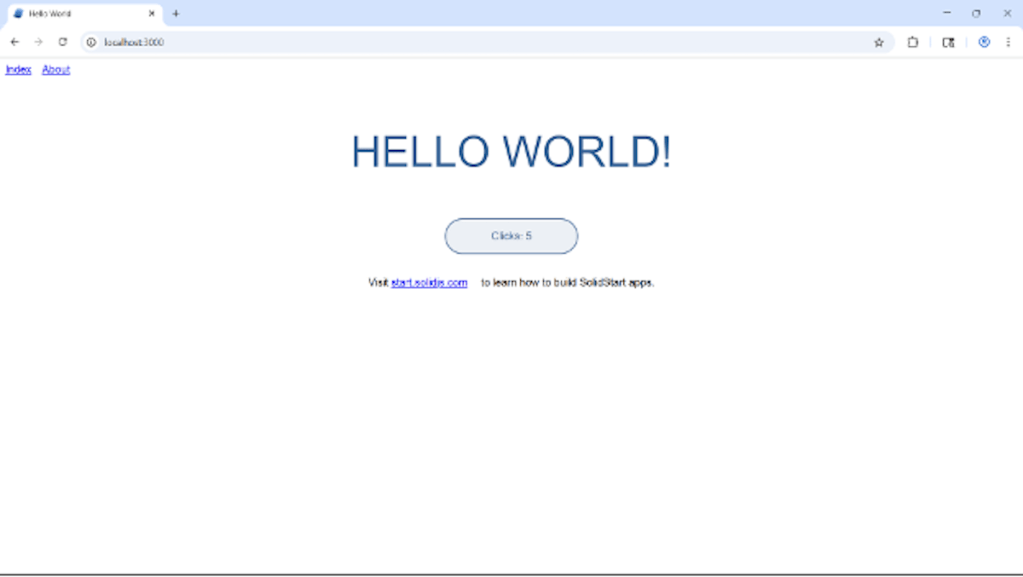The image size is (1023, 577).
Task: Bookmark the page using the star icon
Action: click(x=879, y=42)
